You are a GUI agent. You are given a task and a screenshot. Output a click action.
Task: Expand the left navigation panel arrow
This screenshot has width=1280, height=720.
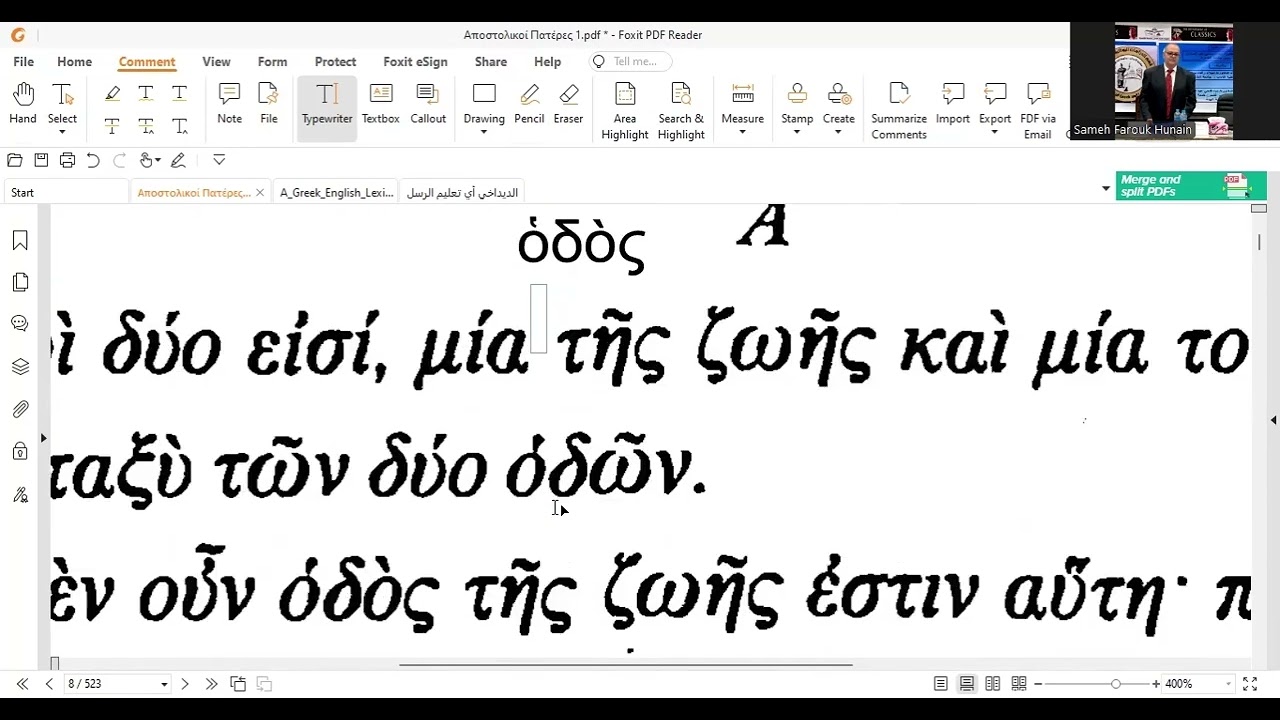click(x=43, y=438)
